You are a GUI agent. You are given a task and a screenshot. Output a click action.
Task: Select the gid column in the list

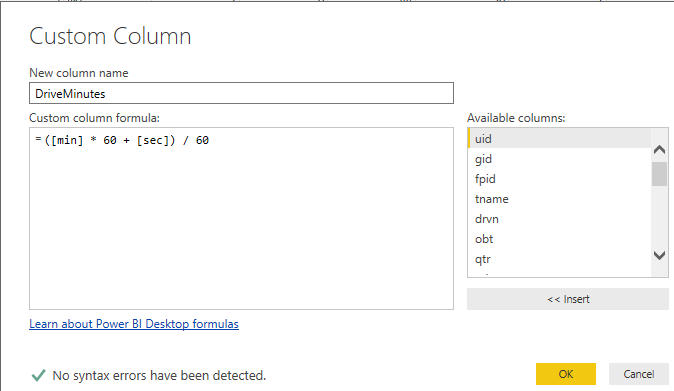(x=560, y=159)
